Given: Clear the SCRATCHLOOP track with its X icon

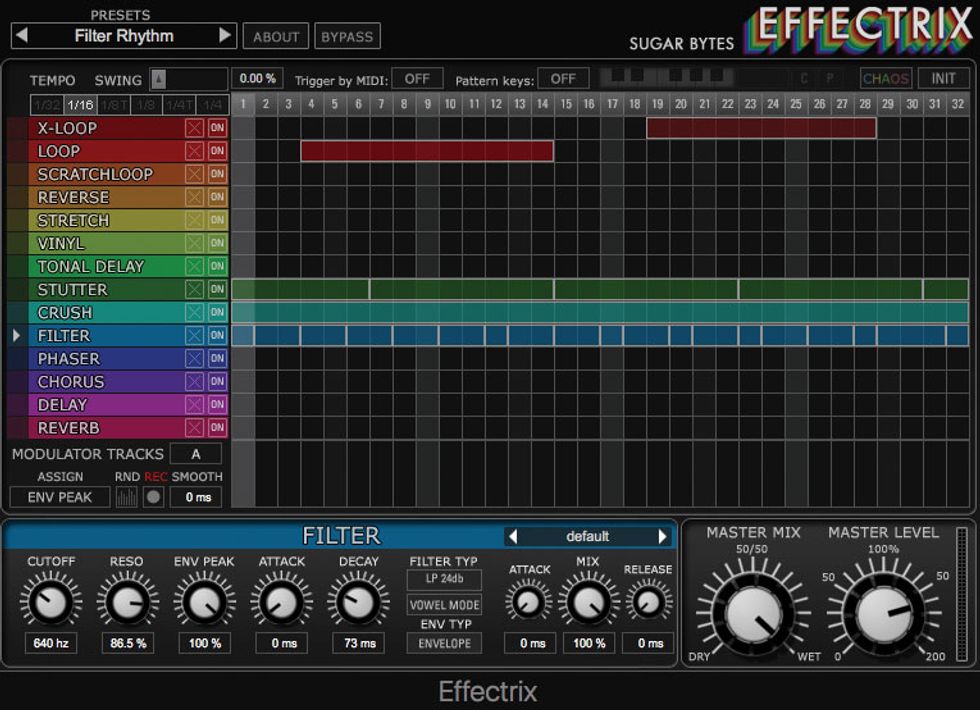Looking at the screenshot, I should [x=194, y=174].
